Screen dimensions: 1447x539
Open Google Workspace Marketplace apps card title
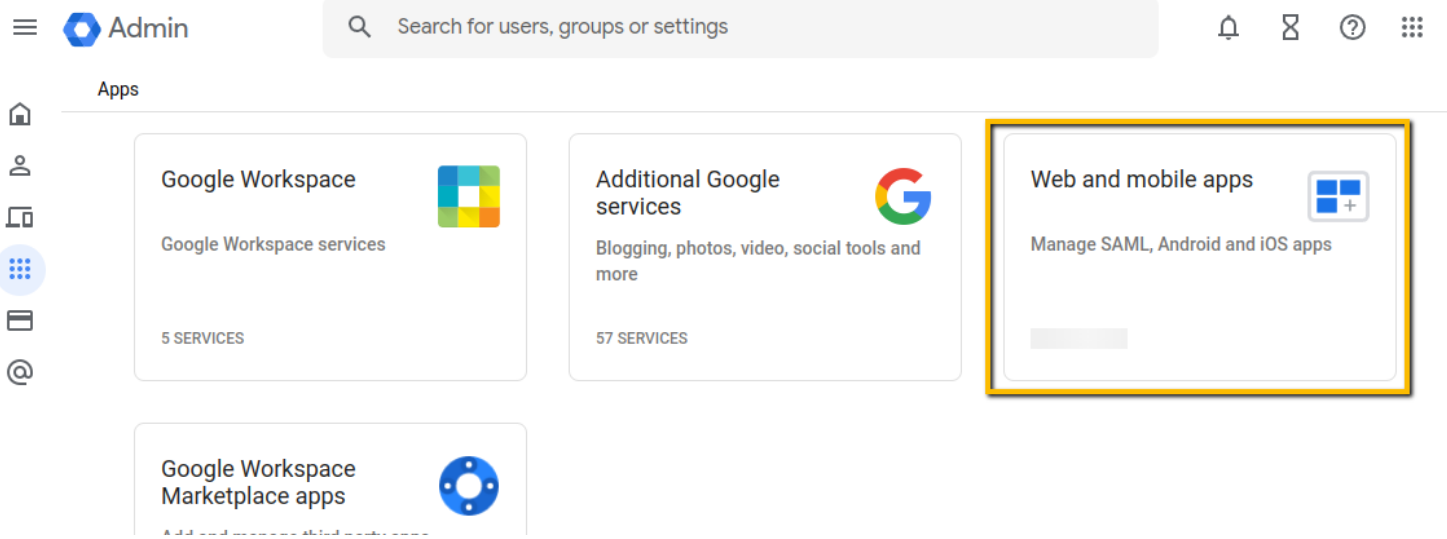coord(258,482)
